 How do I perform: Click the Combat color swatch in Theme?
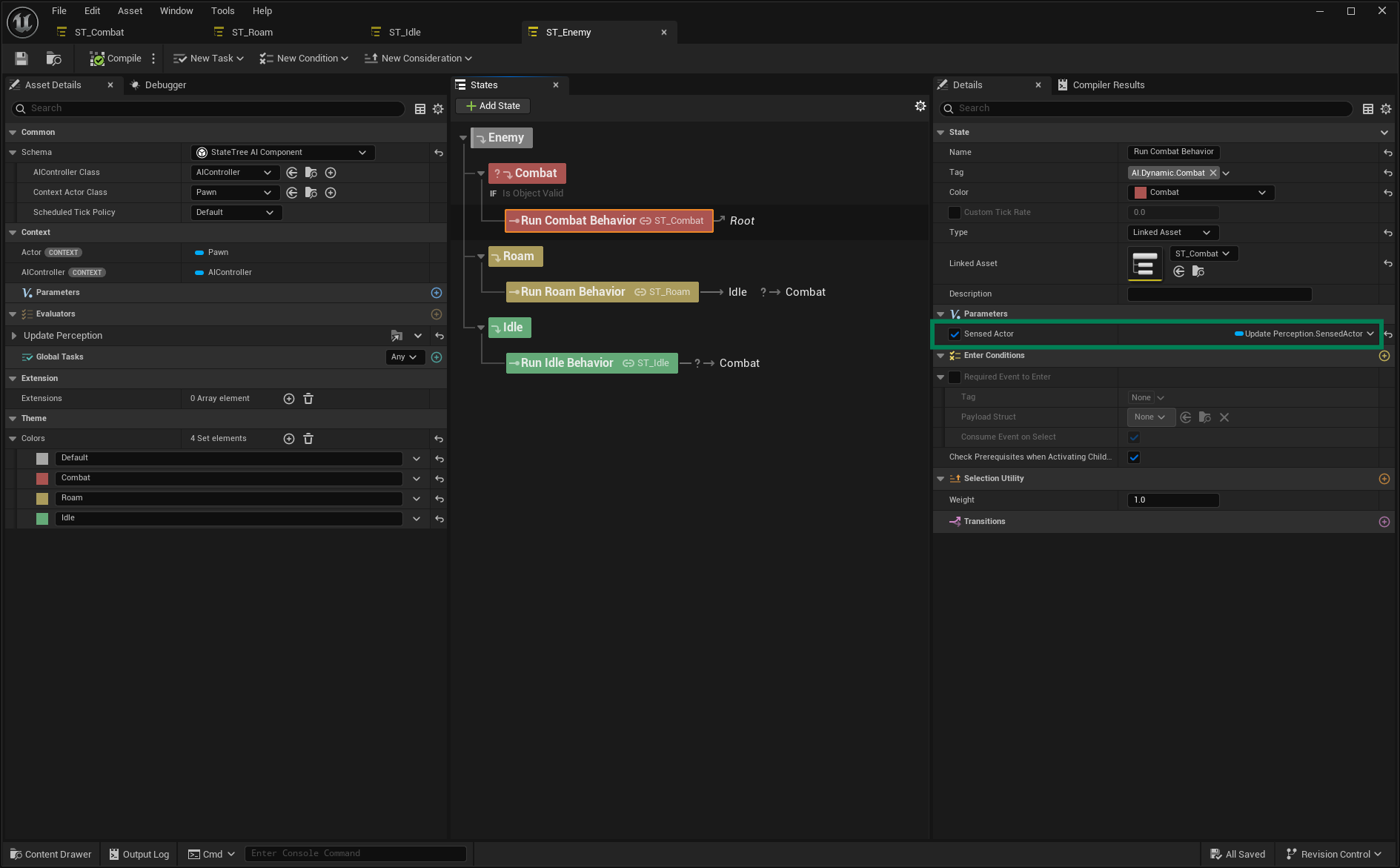[x=42, y=479]
